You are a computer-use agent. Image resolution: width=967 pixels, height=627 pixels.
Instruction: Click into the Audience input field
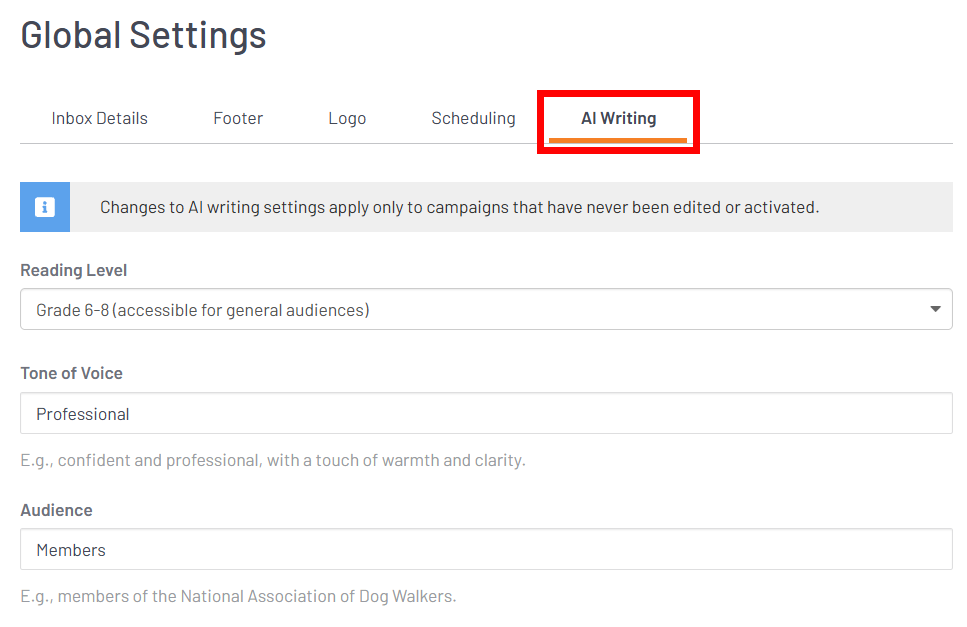coord(486,549)
